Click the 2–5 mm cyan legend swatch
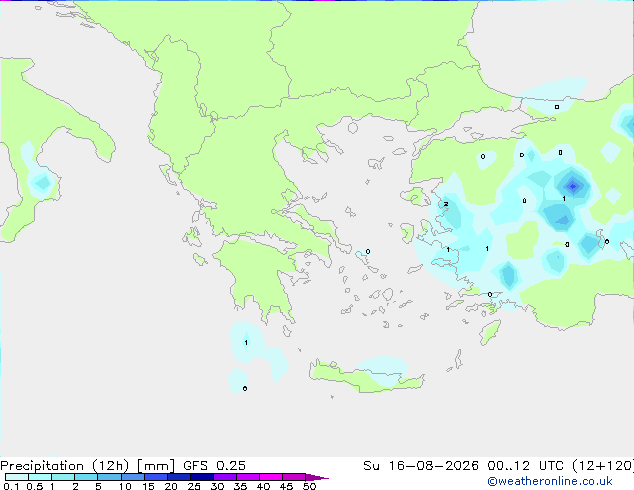The image size is (634, 490). (86, 477)
